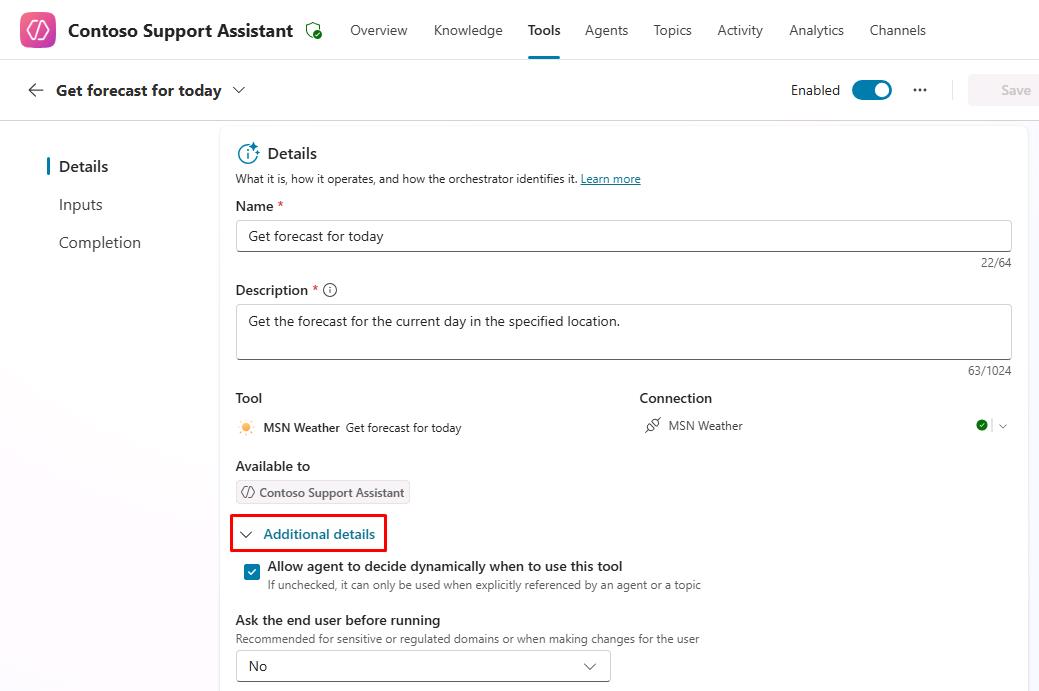Open Ask the end user dropdown
The width and height of the screenshot is (1039, 691).
click(x=423, y=666)
